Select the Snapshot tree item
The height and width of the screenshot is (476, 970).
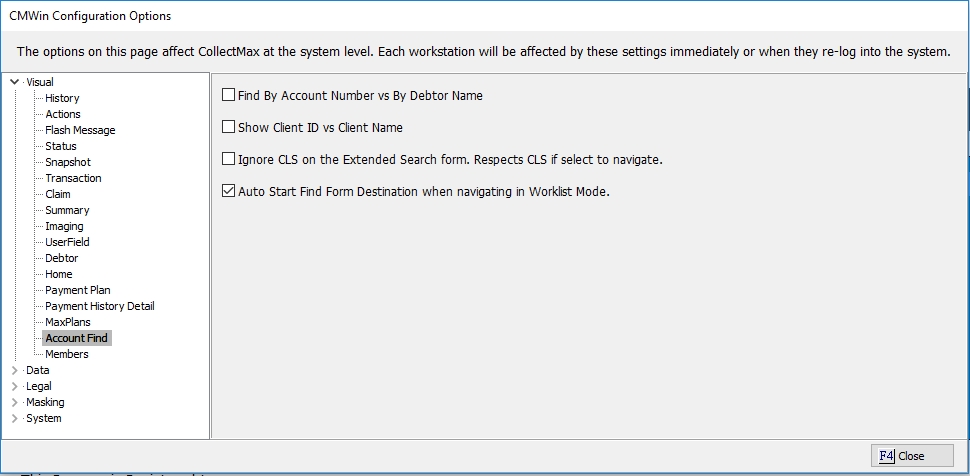[x=68, y=162]
